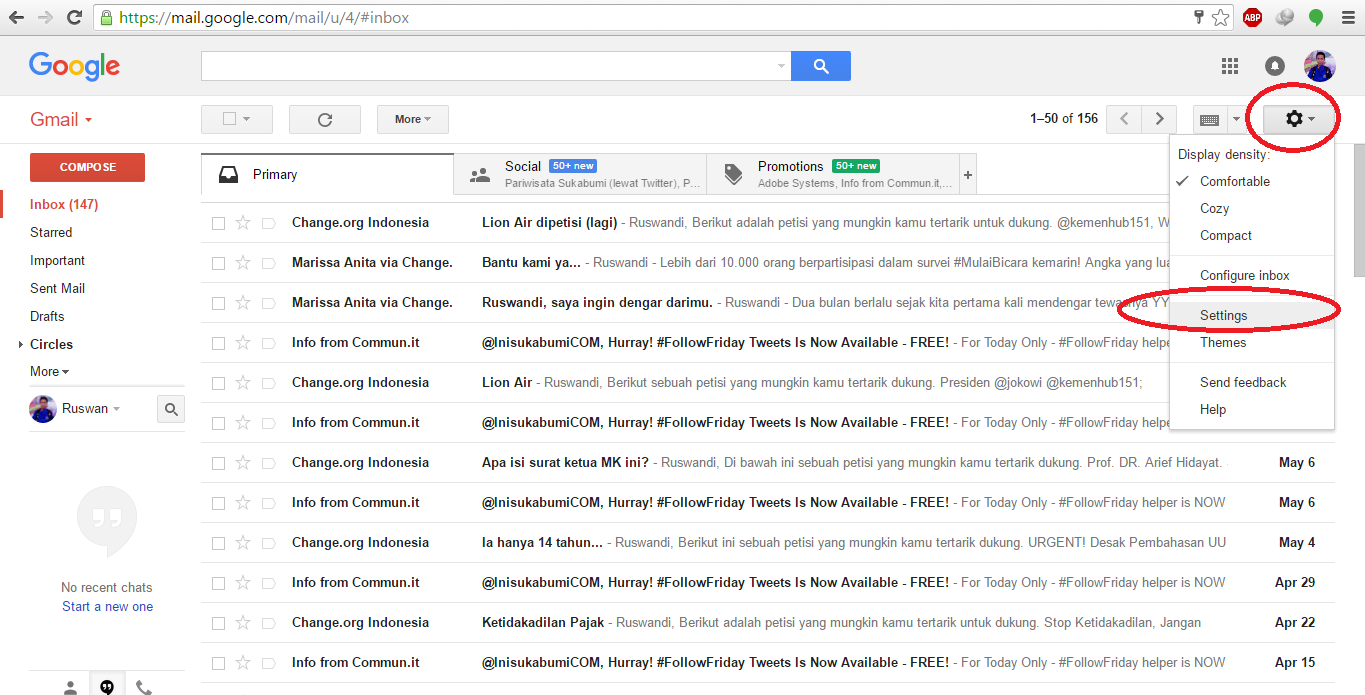Screen dimensions: 1365x695
Task: Tick checkbox for Bantu kami ya... email
Action: point(218,263)
